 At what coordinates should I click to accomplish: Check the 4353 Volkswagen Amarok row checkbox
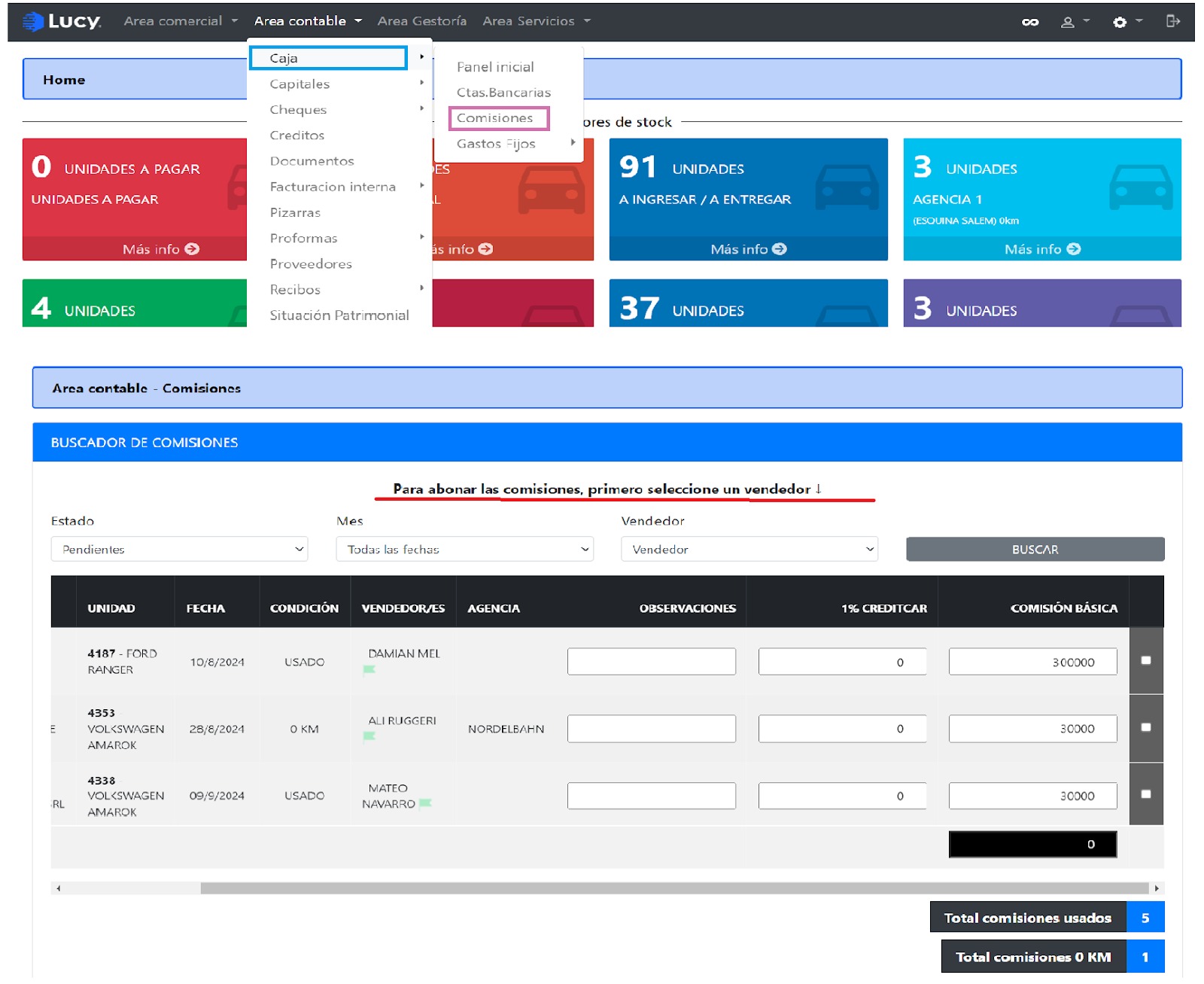1146,727
